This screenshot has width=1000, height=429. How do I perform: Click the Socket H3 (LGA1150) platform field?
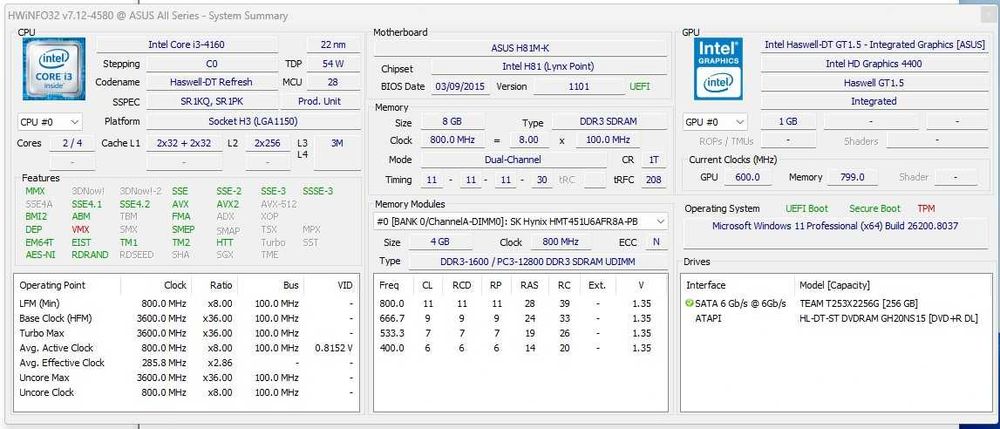coord(253,121)
